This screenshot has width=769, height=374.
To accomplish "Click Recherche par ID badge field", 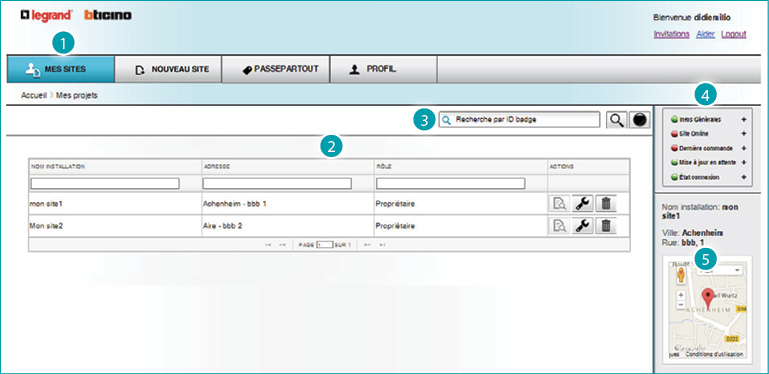I will click(519, 119).
